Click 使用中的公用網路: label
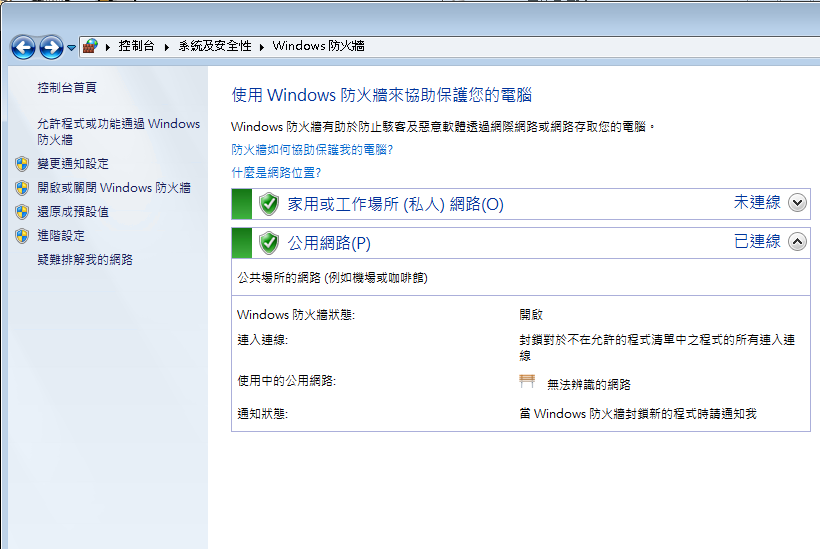Viewport: 820px width, 549px height. pos(287,381)
